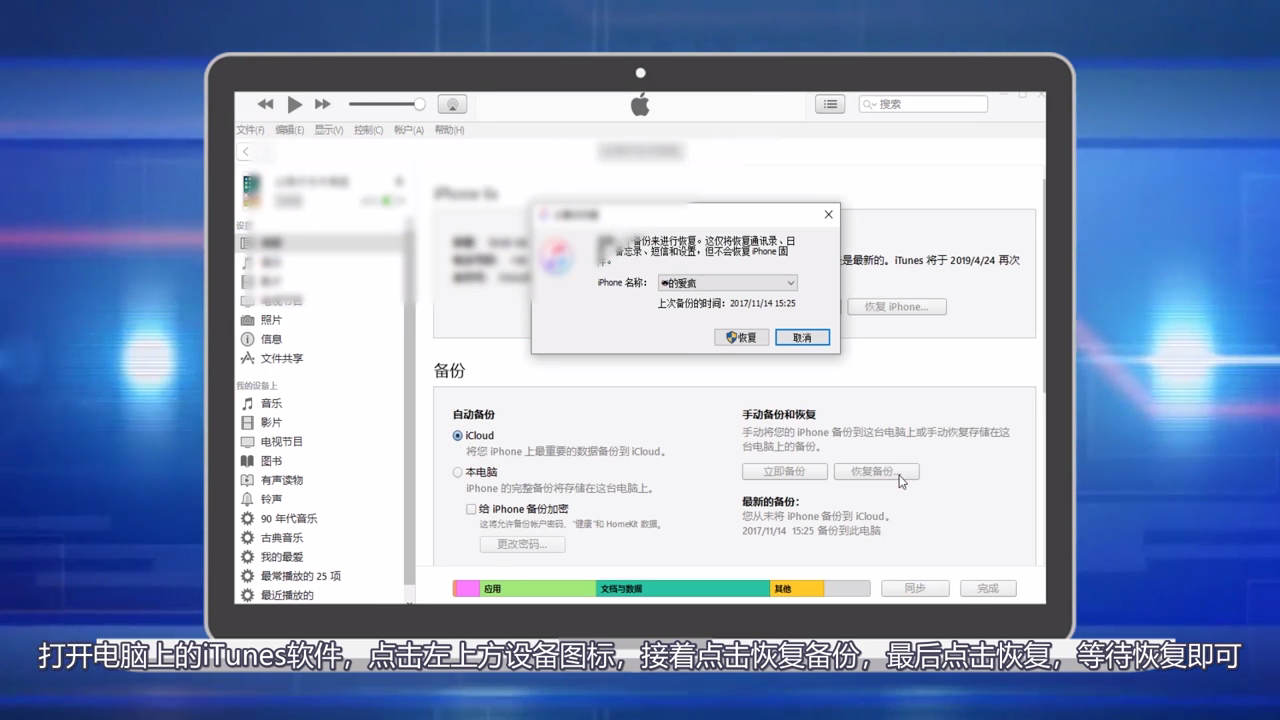Select the film strip icon under settings

(246, 281)
